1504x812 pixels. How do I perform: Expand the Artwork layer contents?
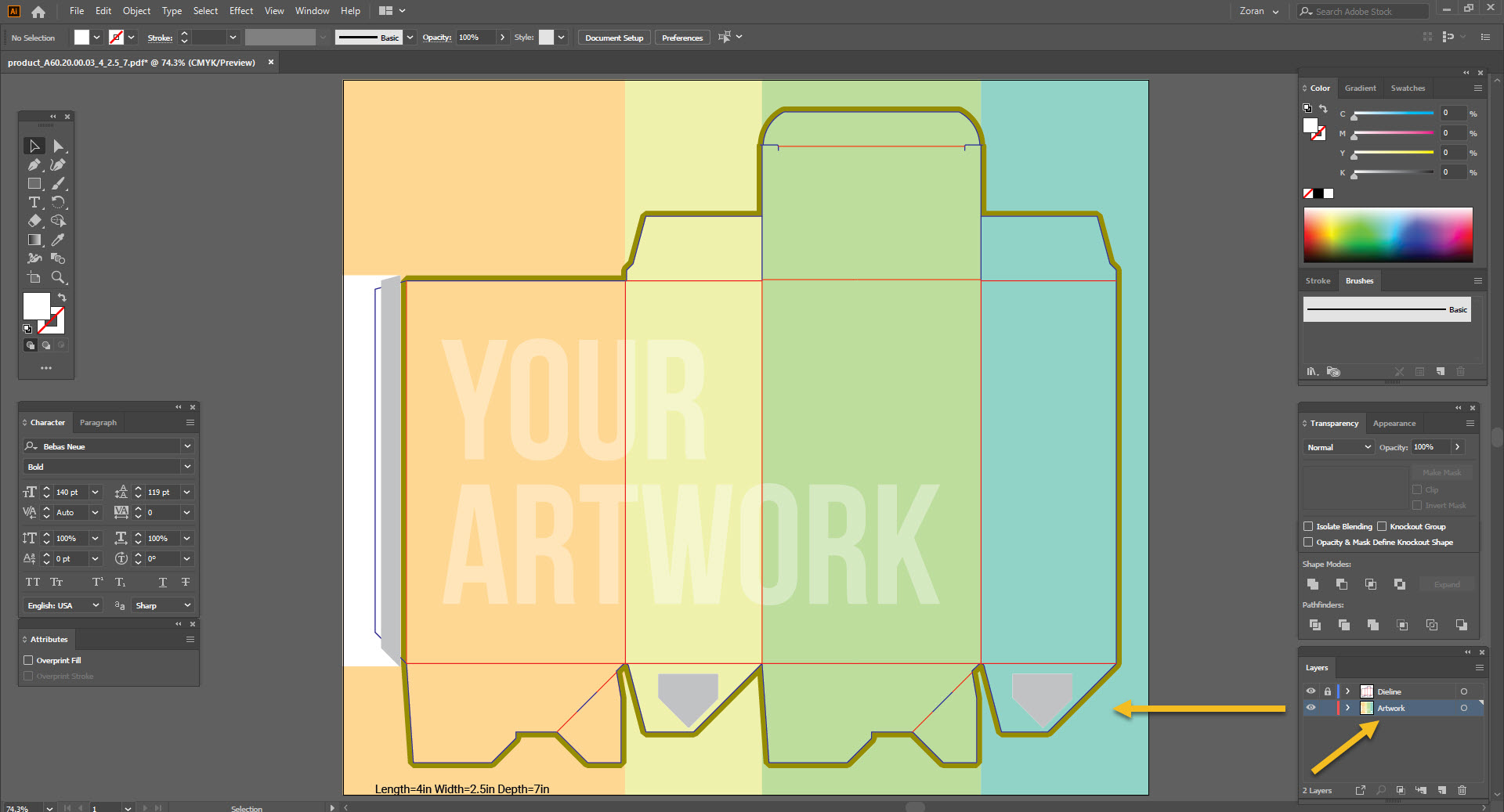pos(1347,708)
